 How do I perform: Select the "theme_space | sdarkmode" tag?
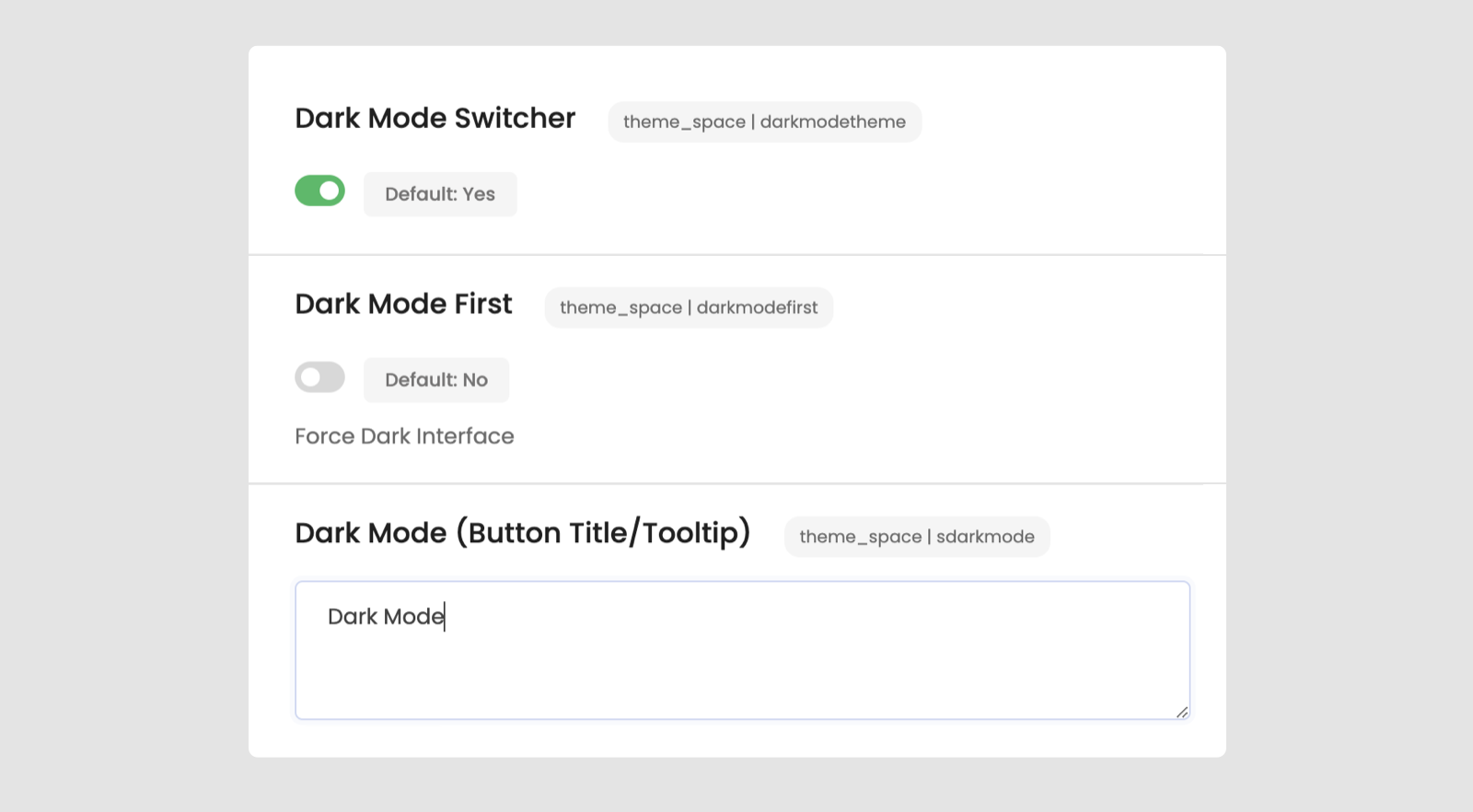tap(917, 537)
